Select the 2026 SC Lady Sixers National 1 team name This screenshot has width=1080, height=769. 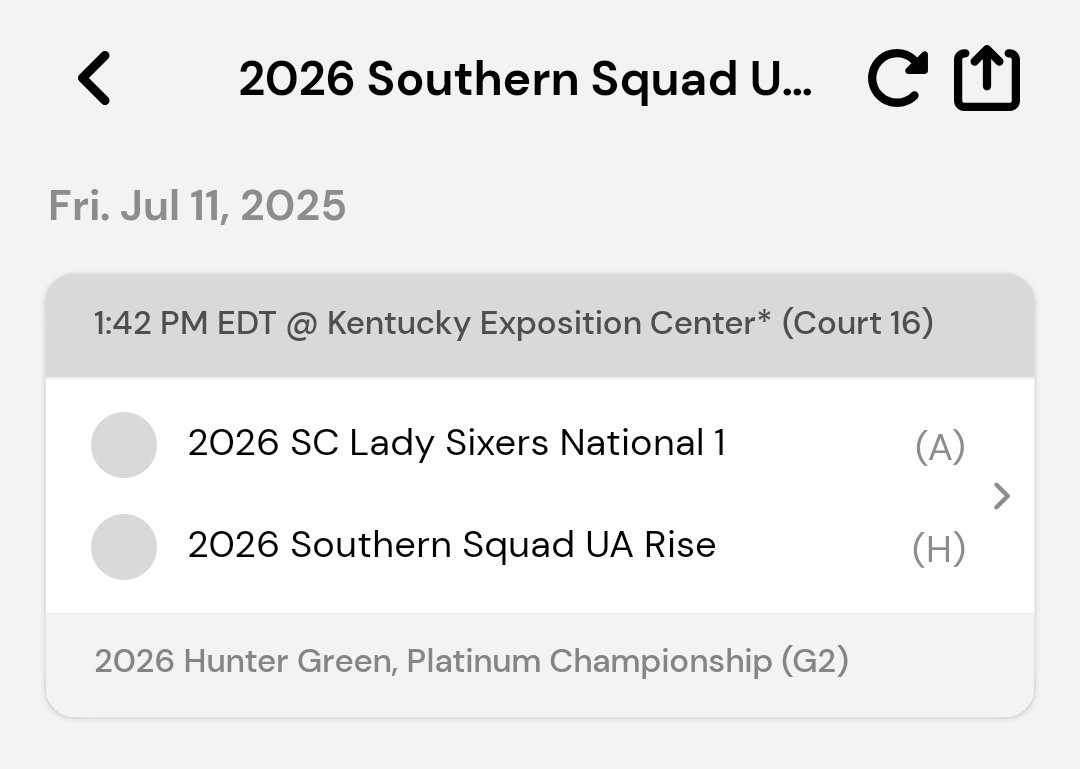coord(456,443)
